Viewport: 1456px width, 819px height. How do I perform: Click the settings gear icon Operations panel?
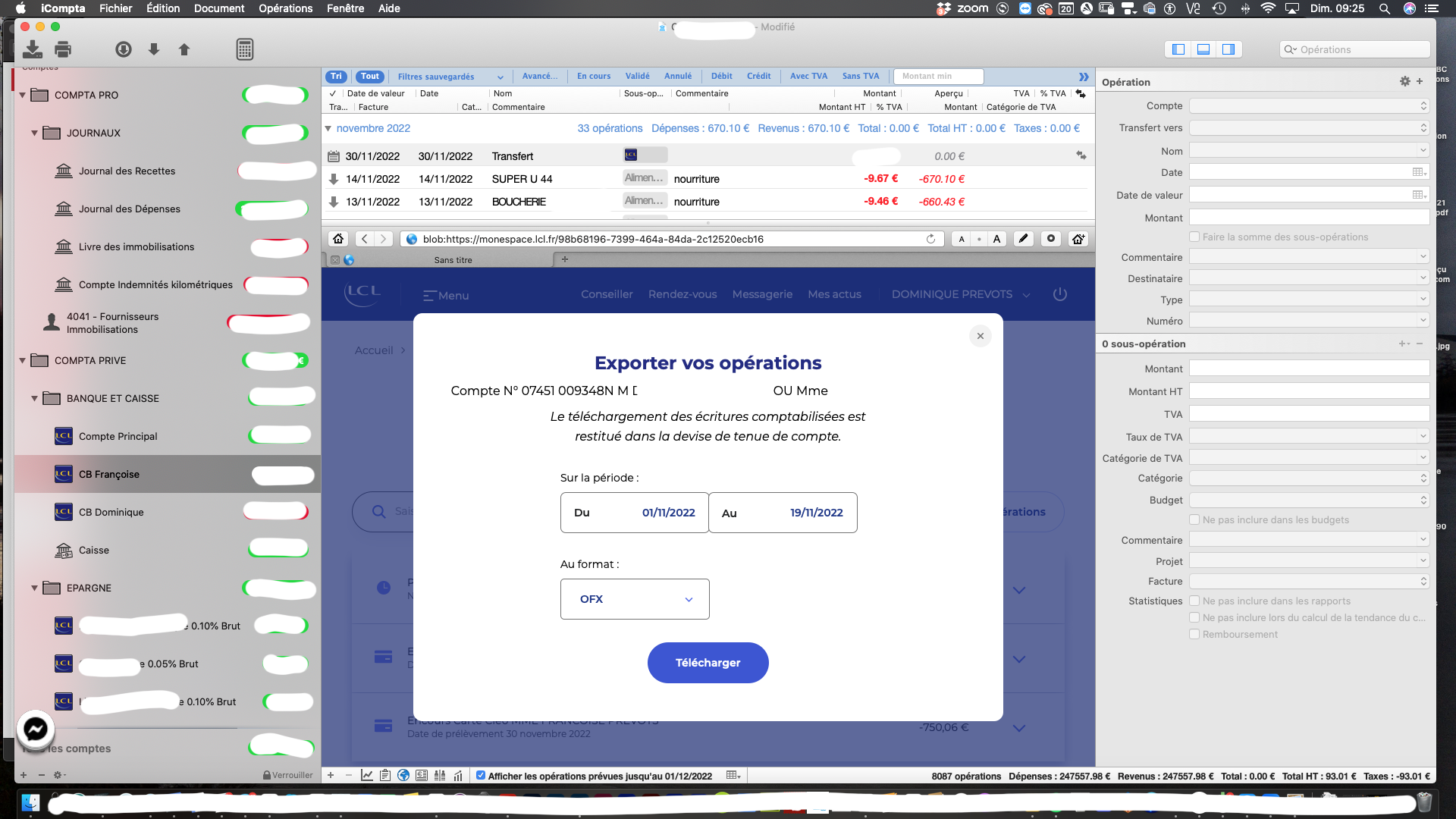point(1405,81)
